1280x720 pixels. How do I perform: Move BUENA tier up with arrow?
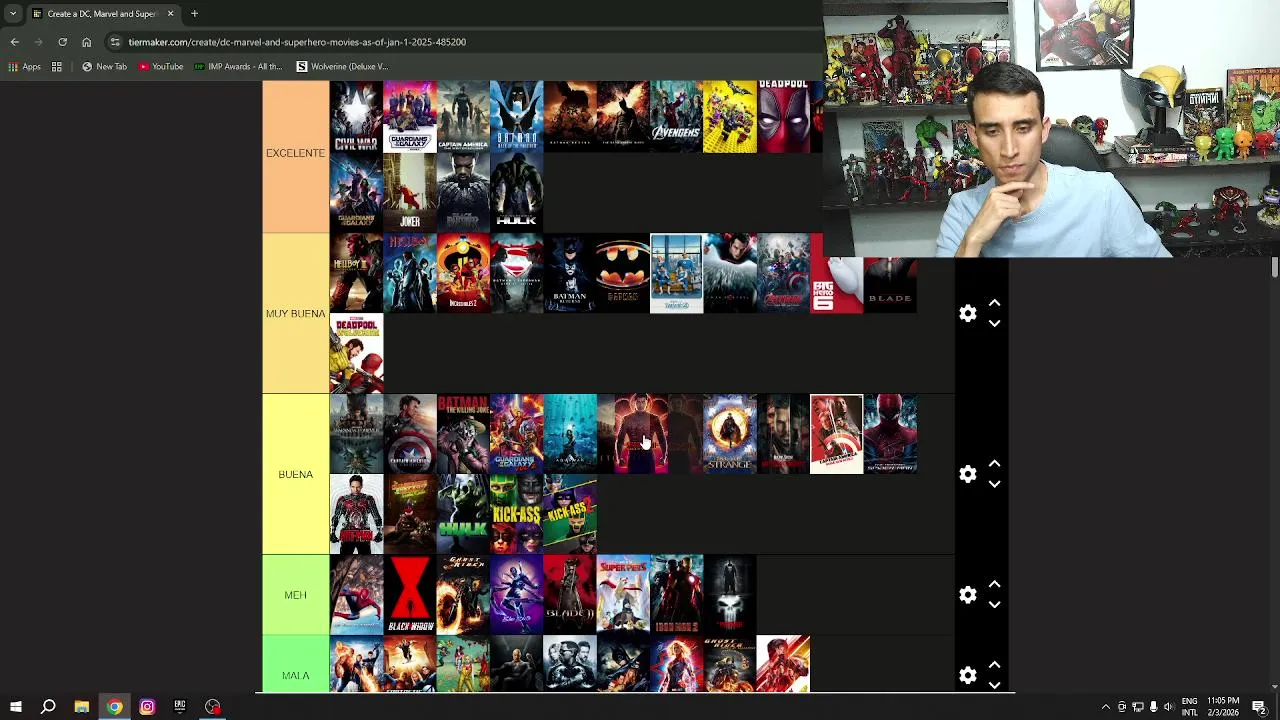(x=994, y=463)
